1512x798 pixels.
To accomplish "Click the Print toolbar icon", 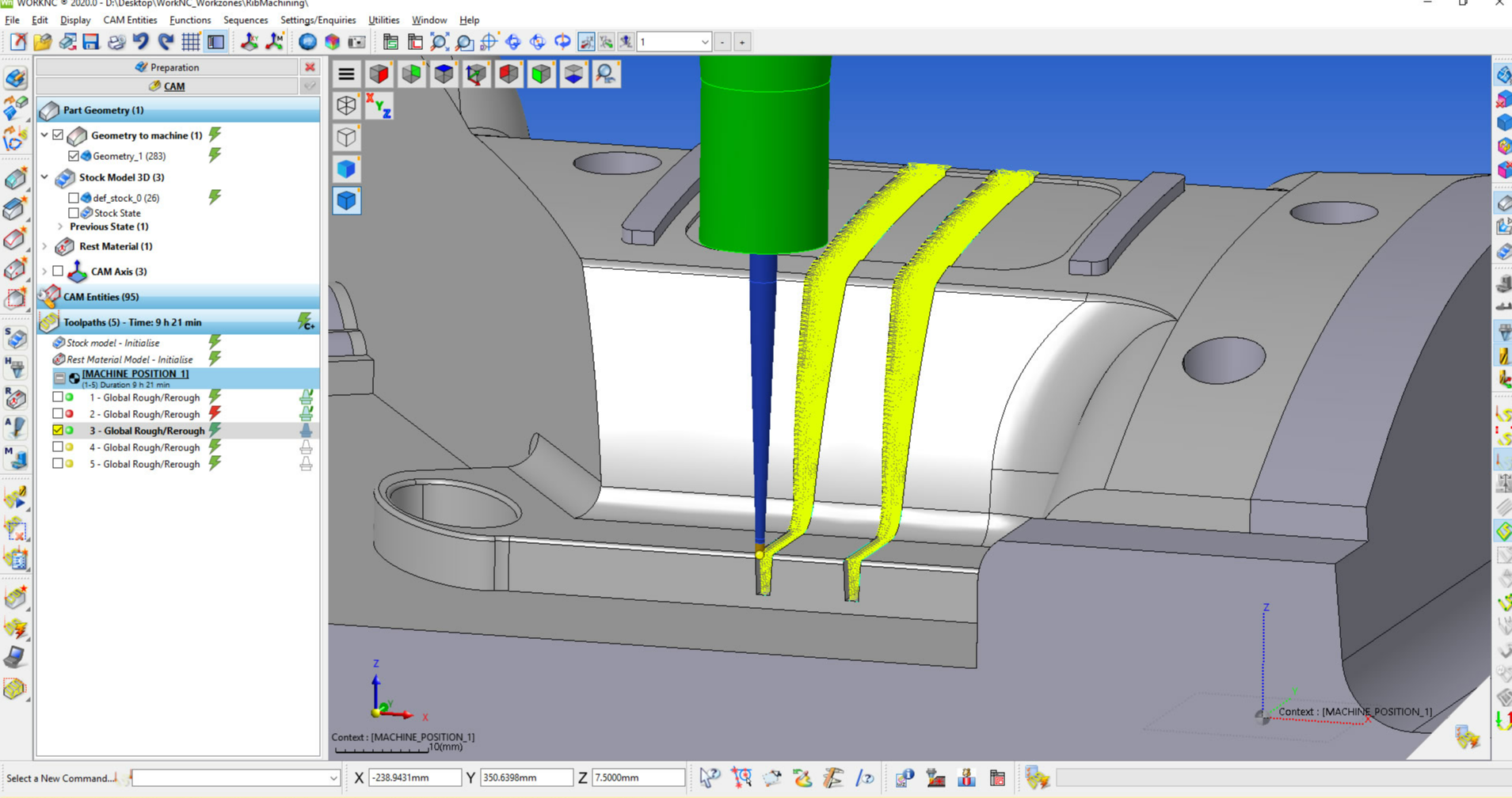I will click(116, 42).
